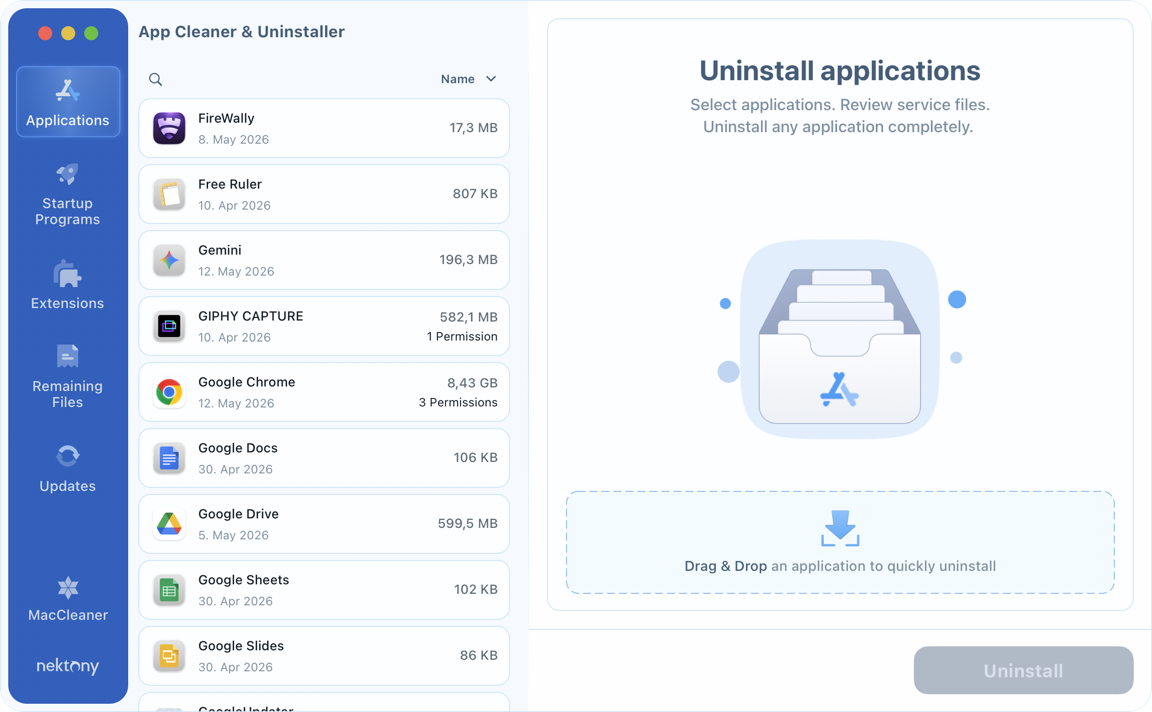1152x712 pixels.
Task: Click the GIPHY CAPTURE name text
Action: click(251, 316)
